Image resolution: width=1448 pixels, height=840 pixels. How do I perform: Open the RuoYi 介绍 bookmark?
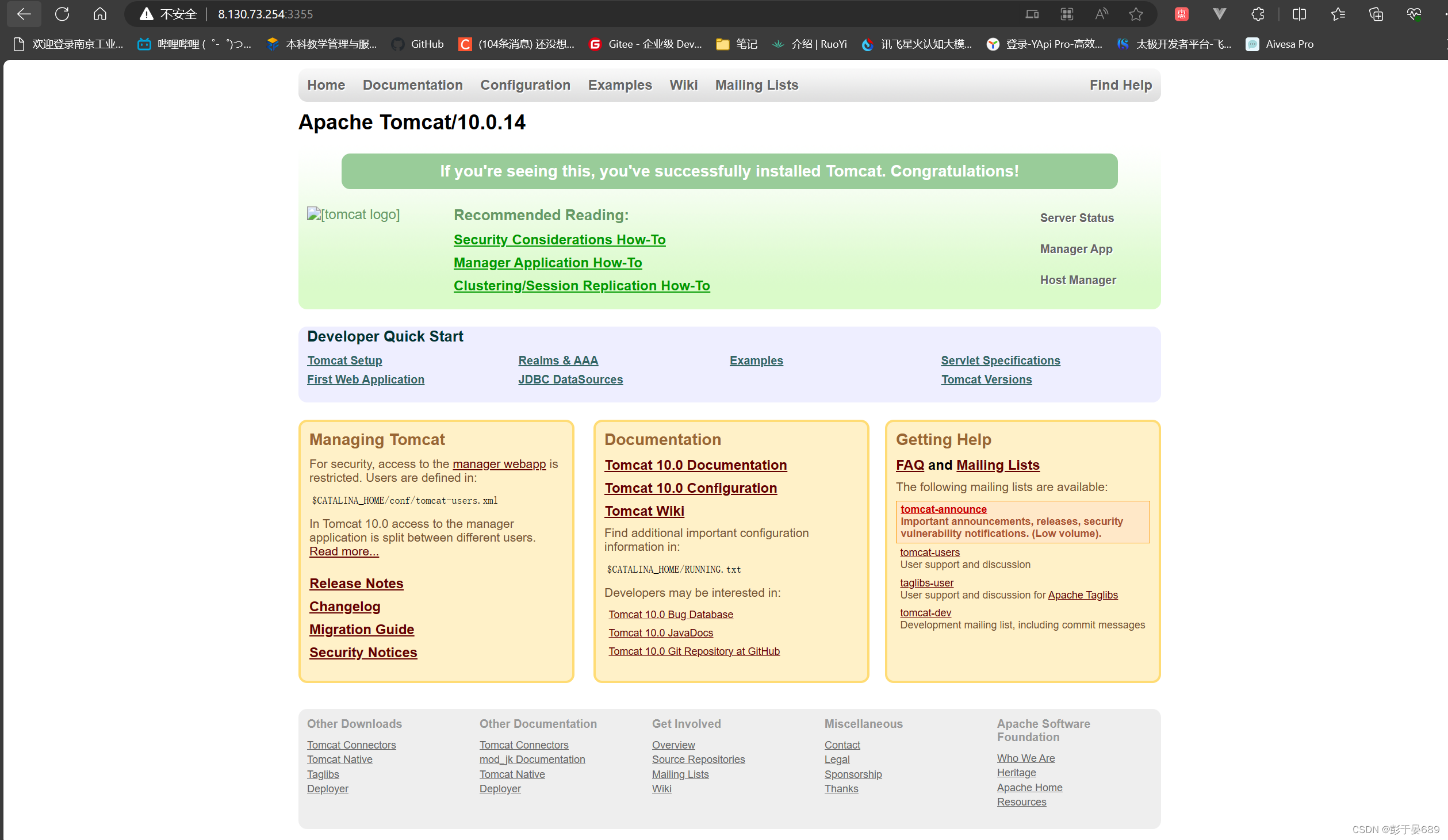(x=810, y=44)
